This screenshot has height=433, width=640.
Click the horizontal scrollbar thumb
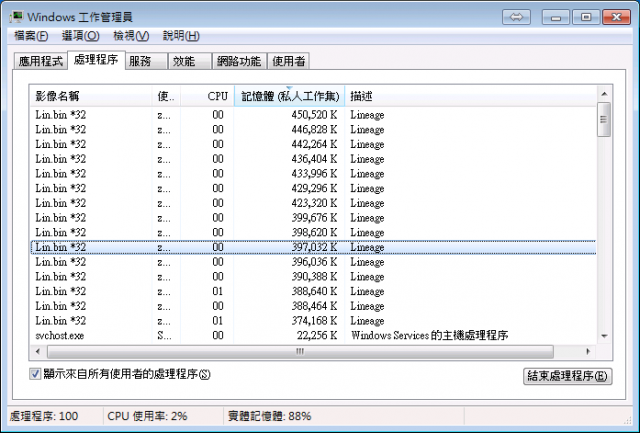(x=300, y=351)
